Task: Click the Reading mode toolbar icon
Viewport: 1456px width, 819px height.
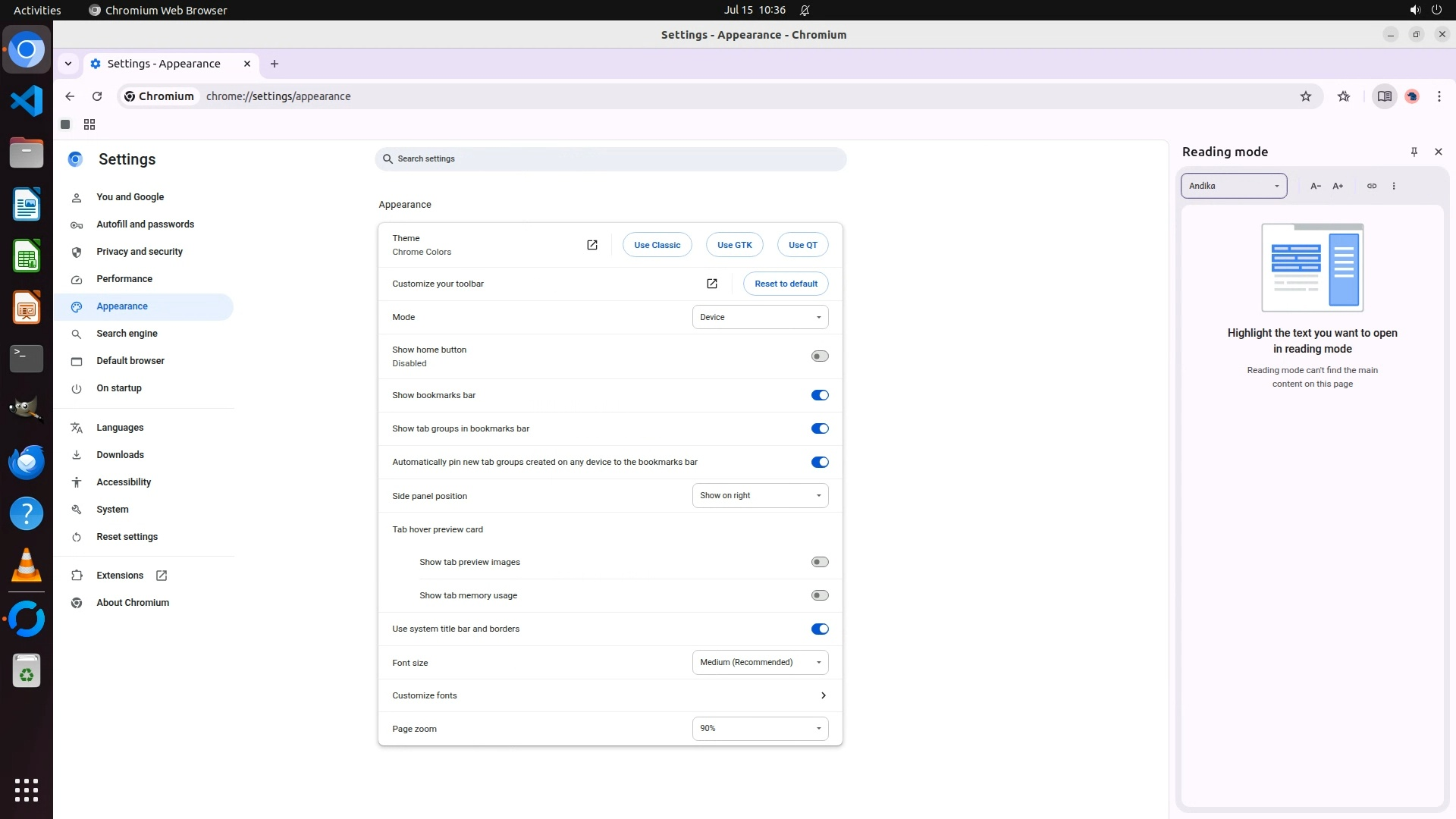Action: (1384, 96)
